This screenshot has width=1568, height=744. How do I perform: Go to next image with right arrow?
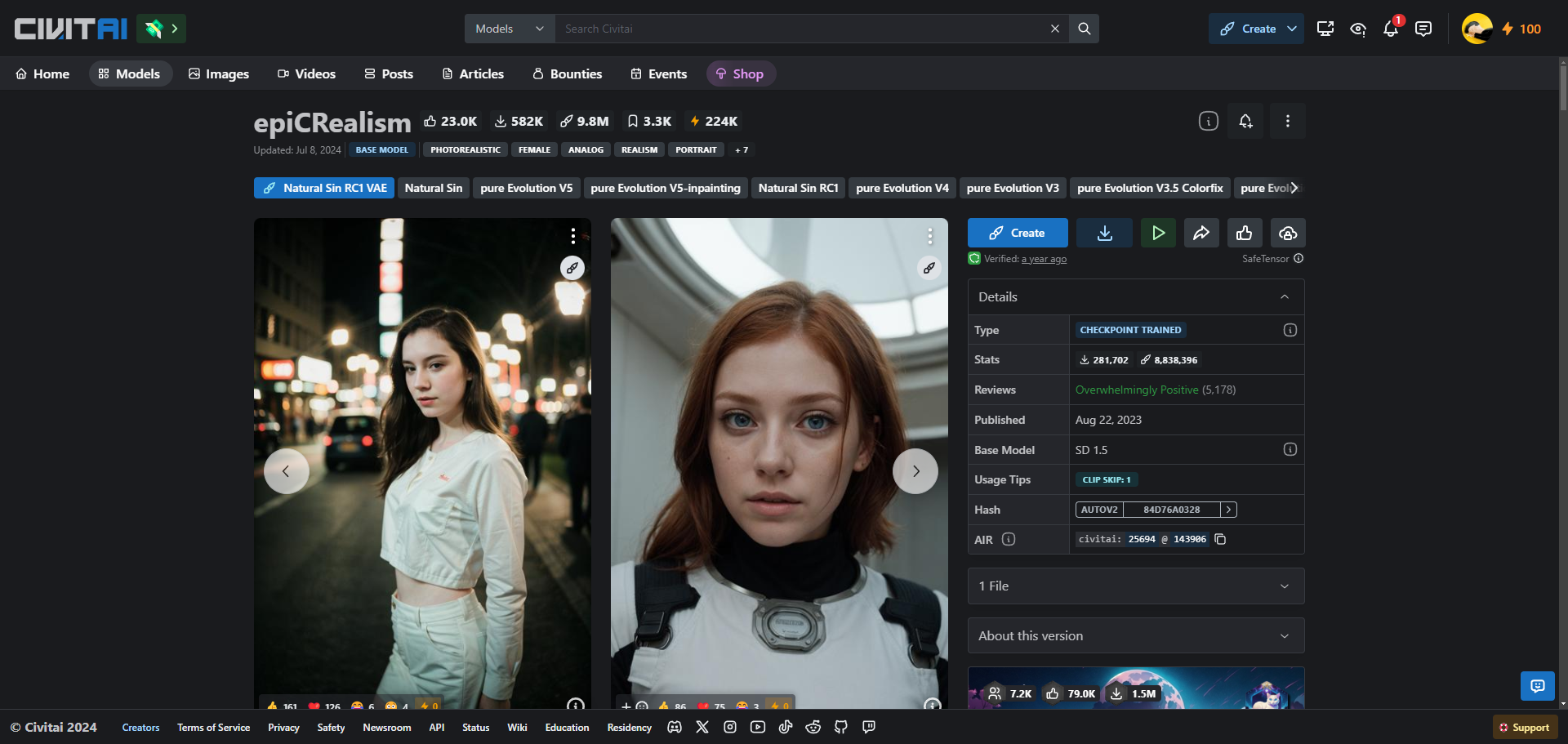tap(915, 471)
